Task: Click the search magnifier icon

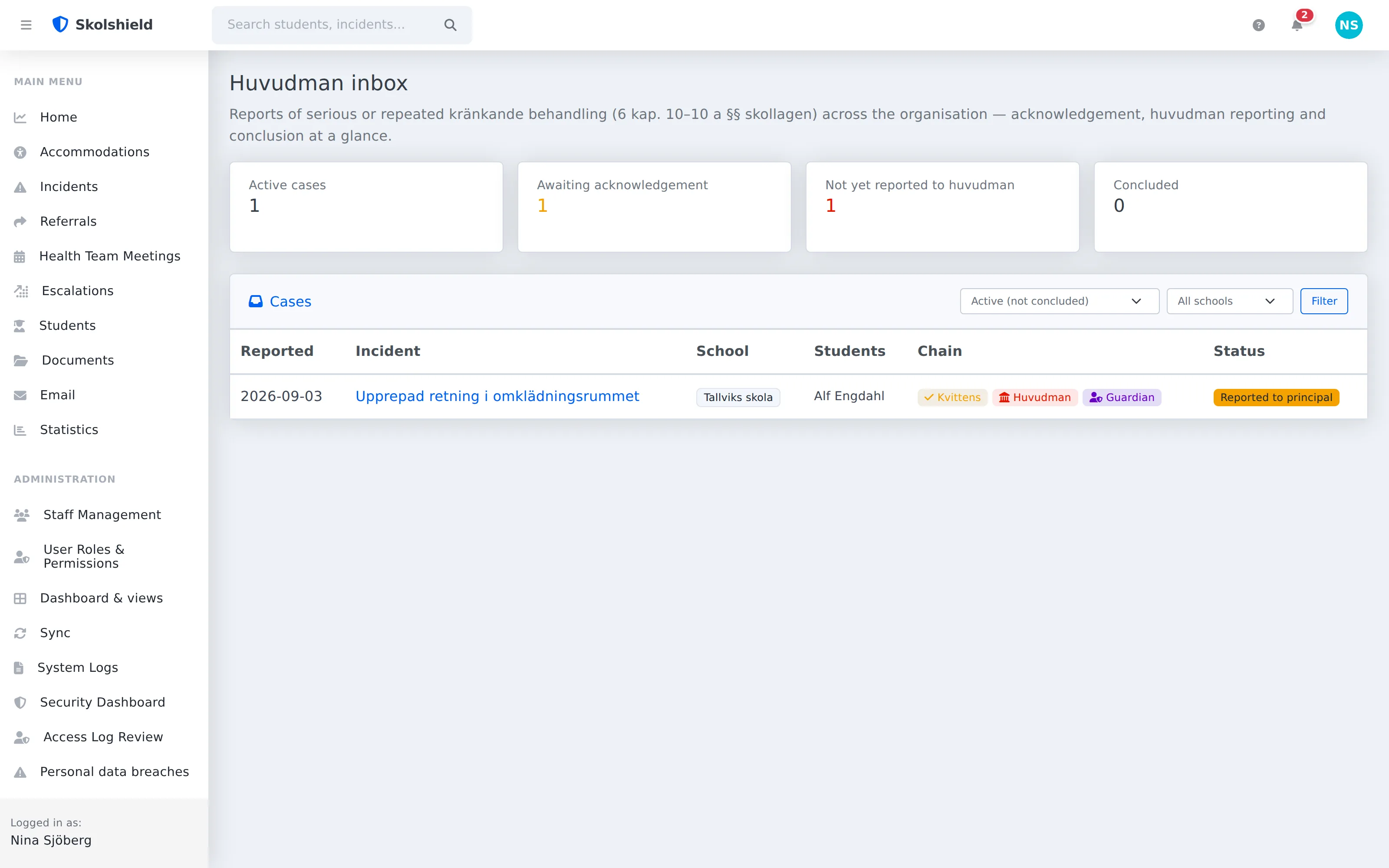Action: click(x=451, y=25)
